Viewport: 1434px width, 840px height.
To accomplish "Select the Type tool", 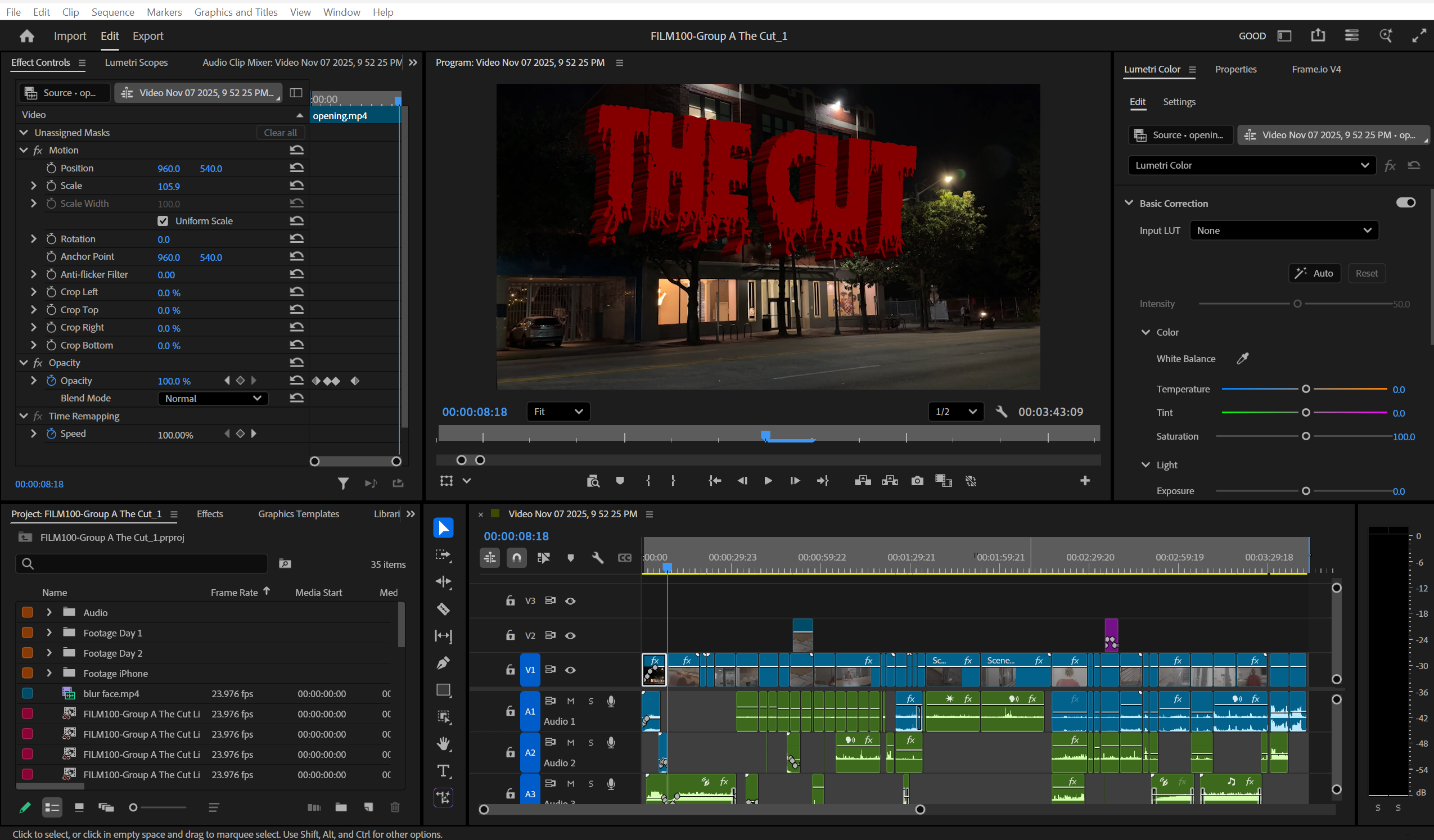I will click(x=443, y=771).
